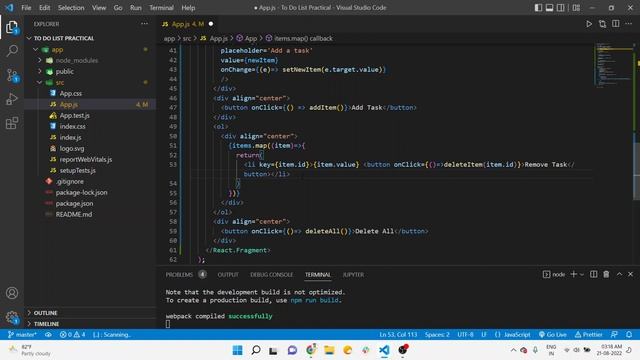Click the notifications bell in status bar
The height and width of the screenshot is (360, 640).
tap(629, 334)
